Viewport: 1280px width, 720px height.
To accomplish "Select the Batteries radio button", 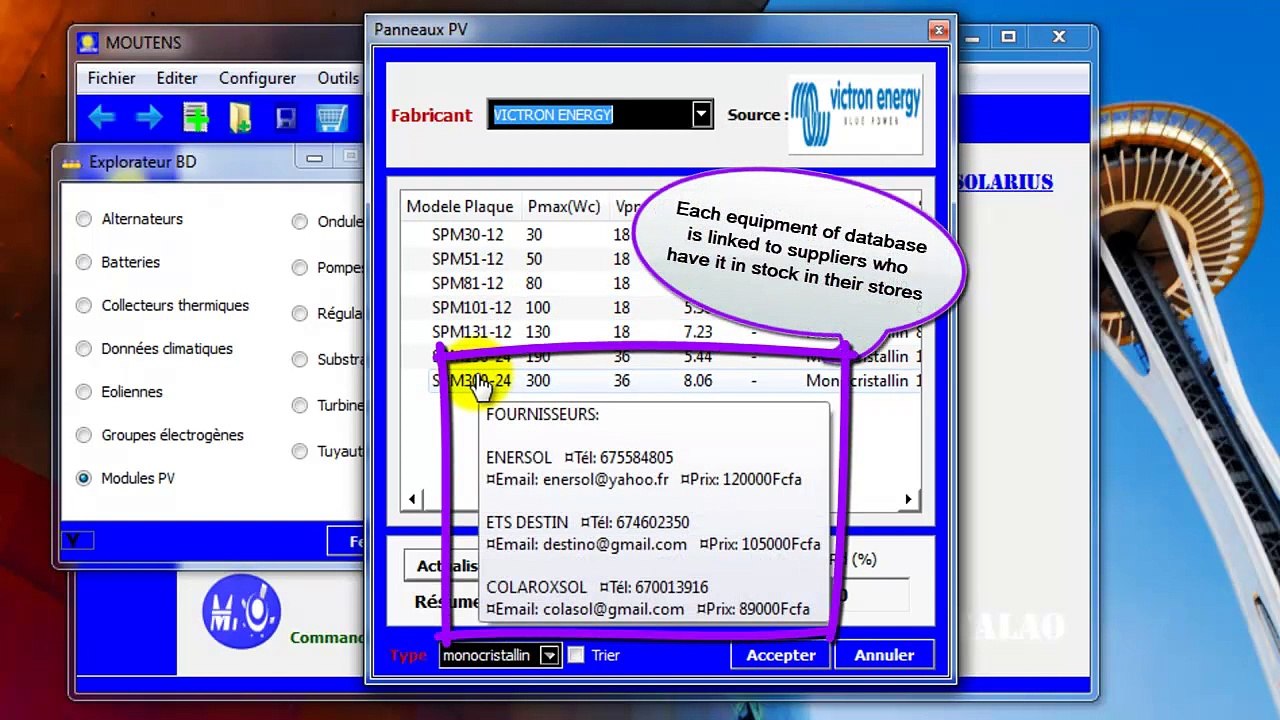I will click(x=84, y=262).
